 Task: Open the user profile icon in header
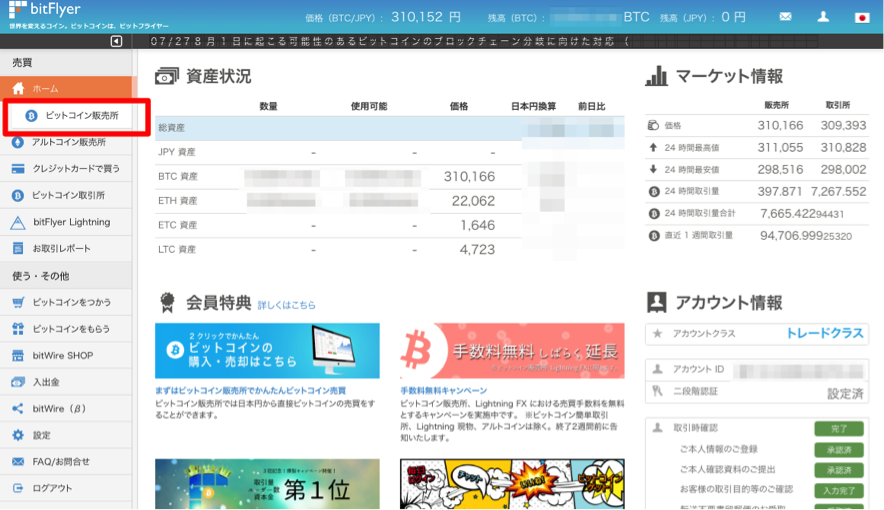pyautogui.click(x=823, y=17)
